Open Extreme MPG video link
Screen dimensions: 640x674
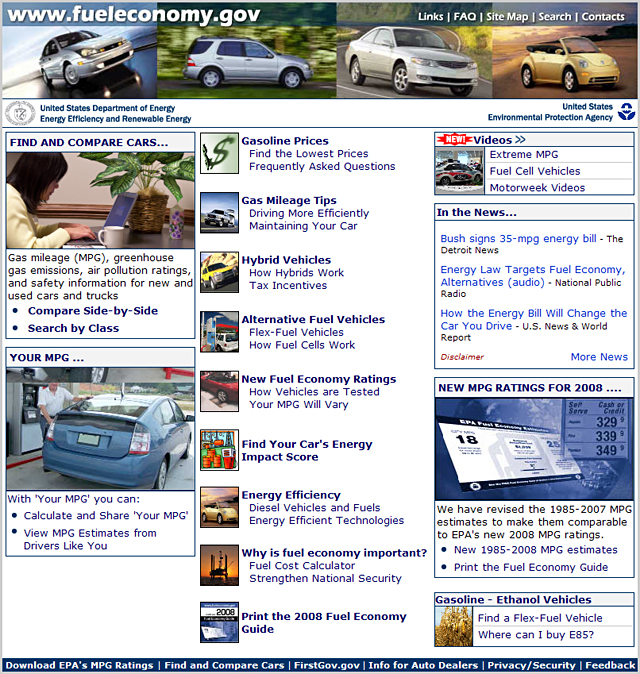click(x=524, y=154)
